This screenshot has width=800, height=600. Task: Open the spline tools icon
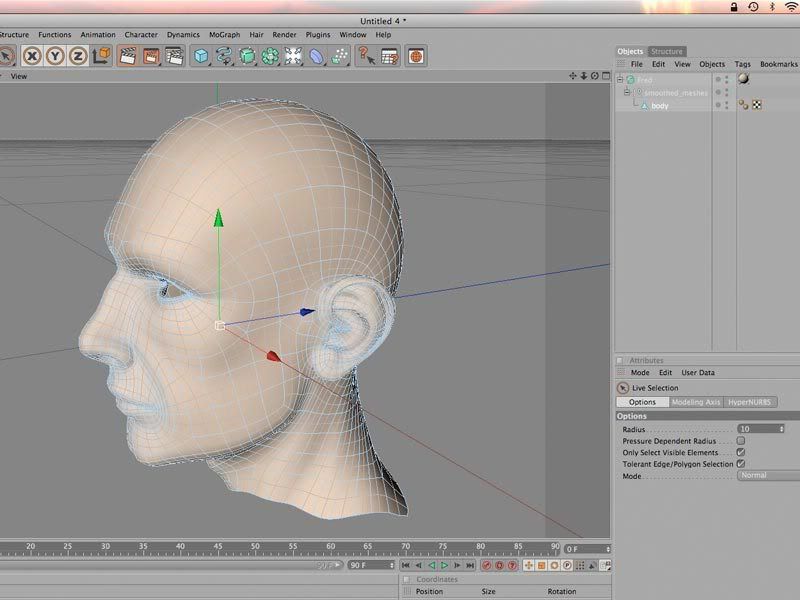tap(224, 56)
